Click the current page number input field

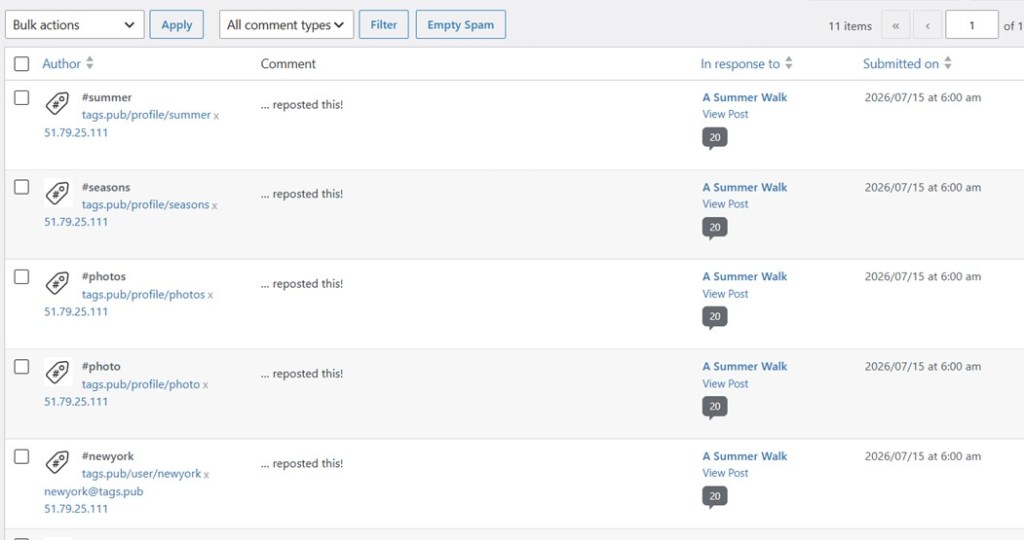pos(972,25)
